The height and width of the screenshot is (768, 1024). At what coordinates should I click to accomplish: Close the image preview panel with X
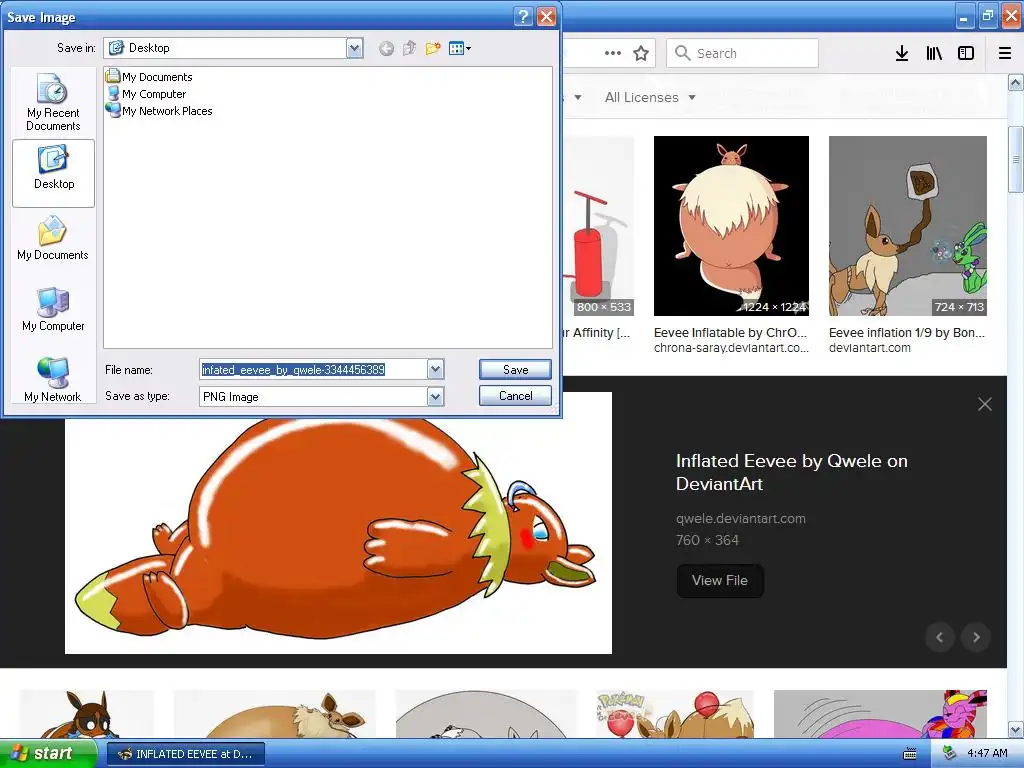click(x=985, y=404)
